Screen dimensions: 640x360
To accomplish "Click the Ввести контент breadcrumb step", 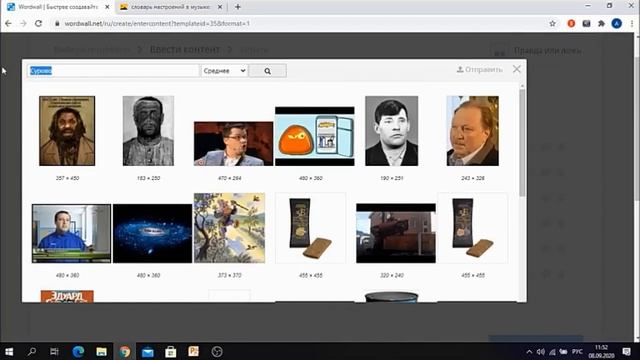I will 185,50.
